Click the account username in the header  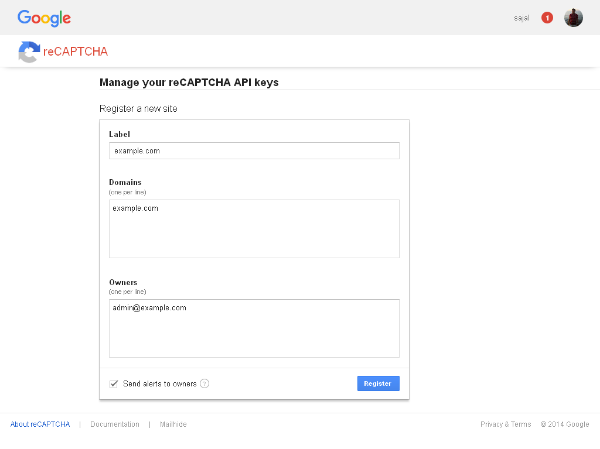[x=521, y=18]
